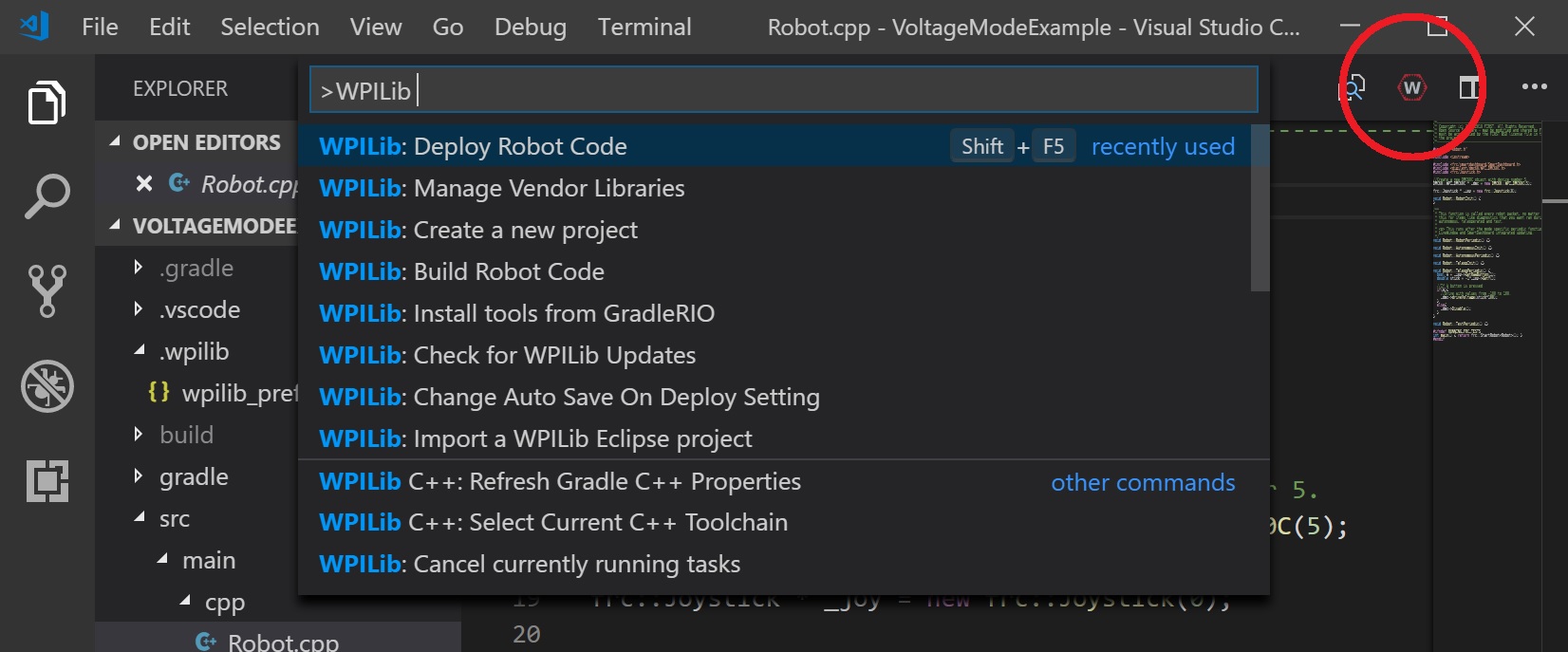Open the editor More Actions ellipsis
The image size is (1568, 652).
[x=1534, y=87]
